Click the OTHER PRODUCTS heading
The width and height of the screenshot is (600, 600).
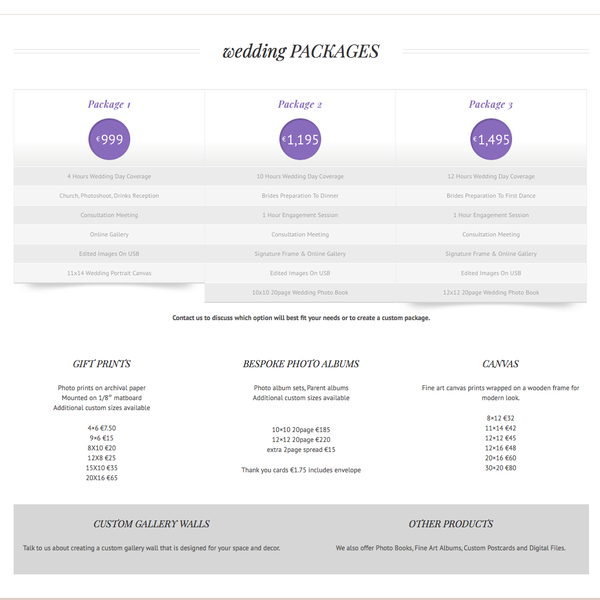[x=451, y=524]
